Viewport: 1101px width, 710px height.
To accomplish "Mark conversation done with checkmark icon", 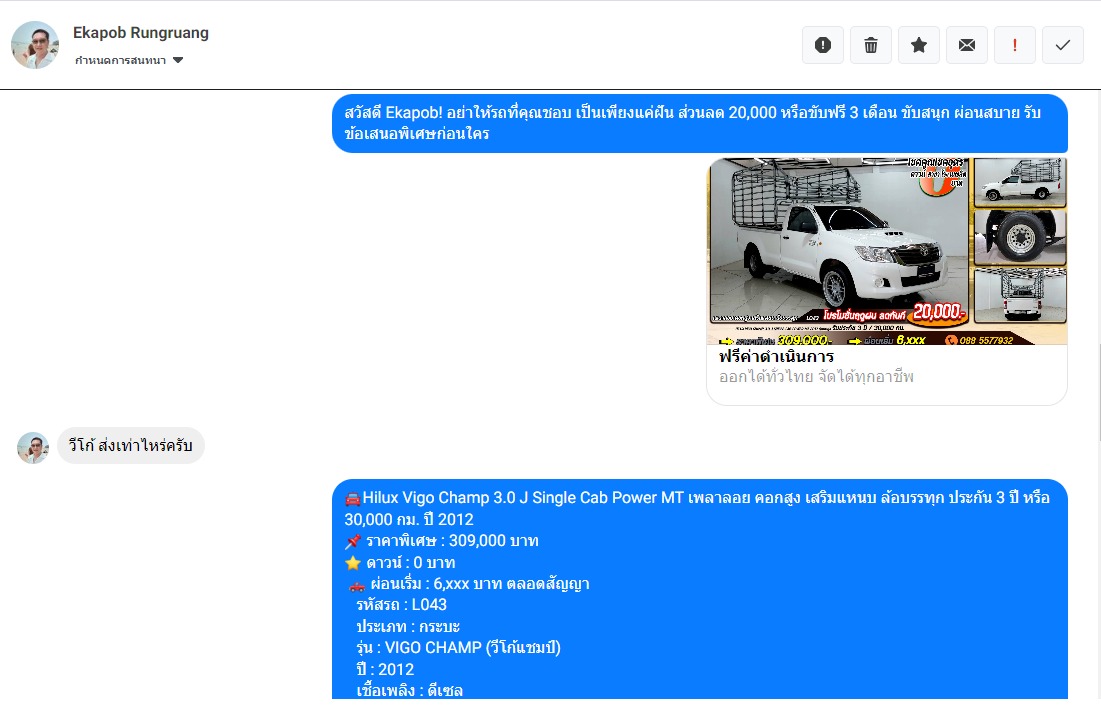I will (1063, 45).
